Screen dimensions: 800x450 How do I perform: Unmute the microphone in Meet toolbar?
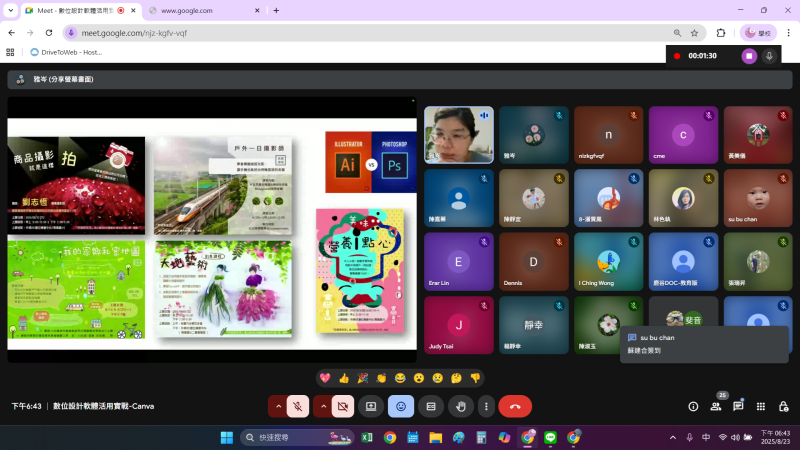pyautogui.click(x=297, y=406)
